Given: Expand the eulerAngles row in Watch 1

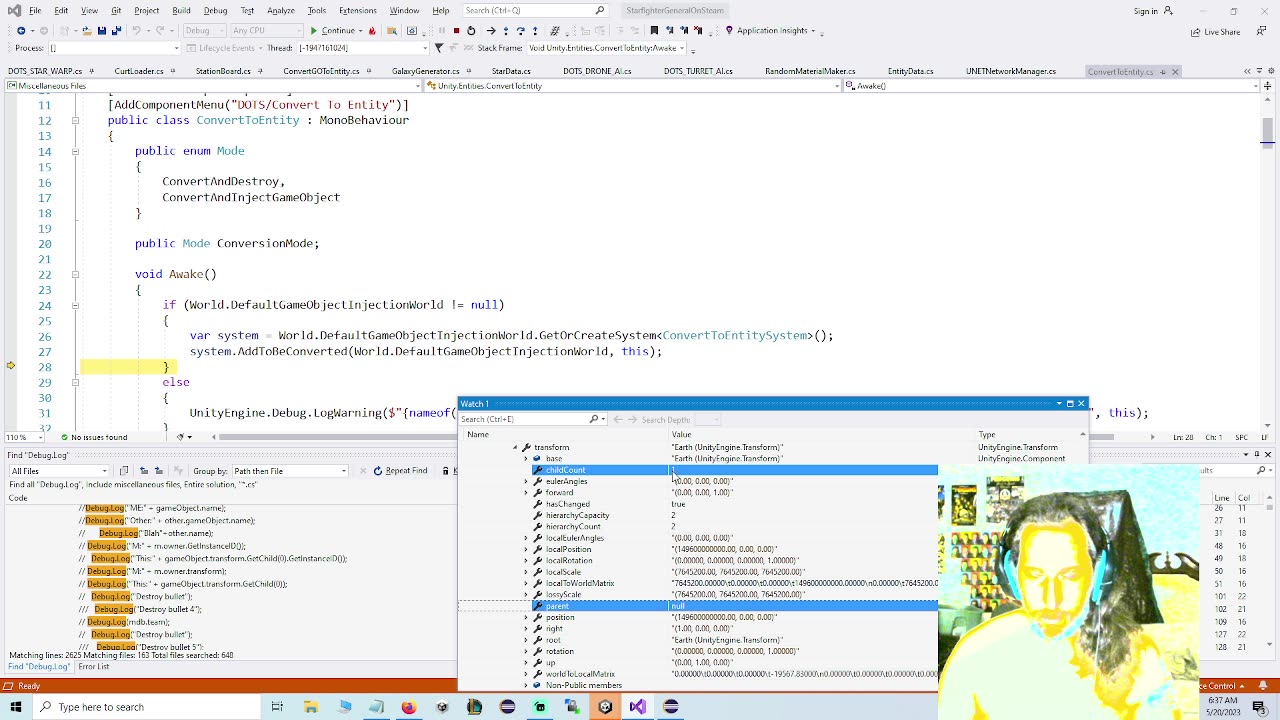Looking at the screenshot, I should click(x=526, y=482).
